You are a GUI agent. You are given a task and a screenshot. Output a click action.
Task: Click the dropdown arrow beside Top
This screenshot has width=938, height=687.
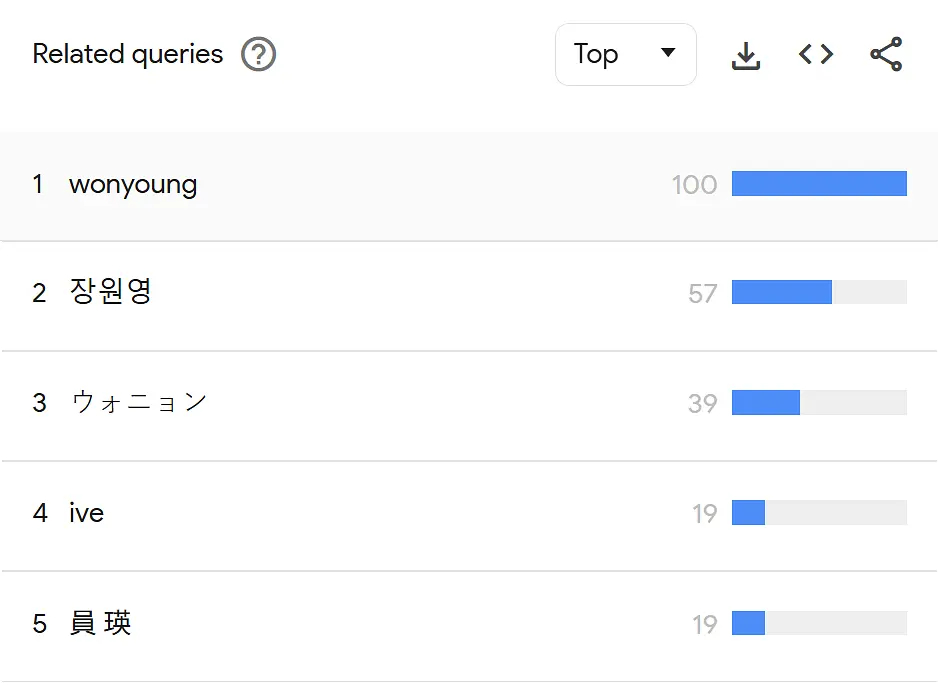[x=668, y=53]
